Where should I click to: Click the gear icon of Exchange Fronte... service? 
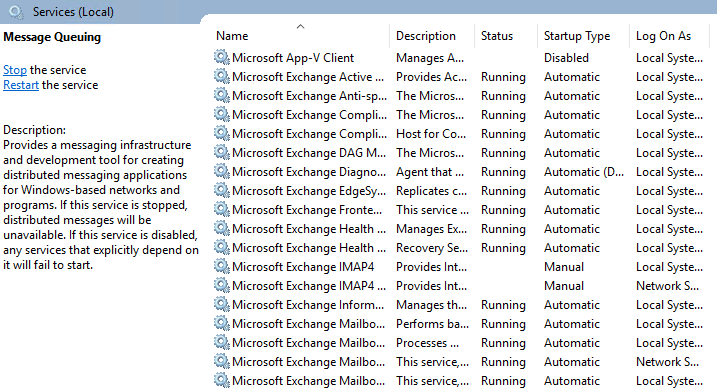tap(222, 209)
